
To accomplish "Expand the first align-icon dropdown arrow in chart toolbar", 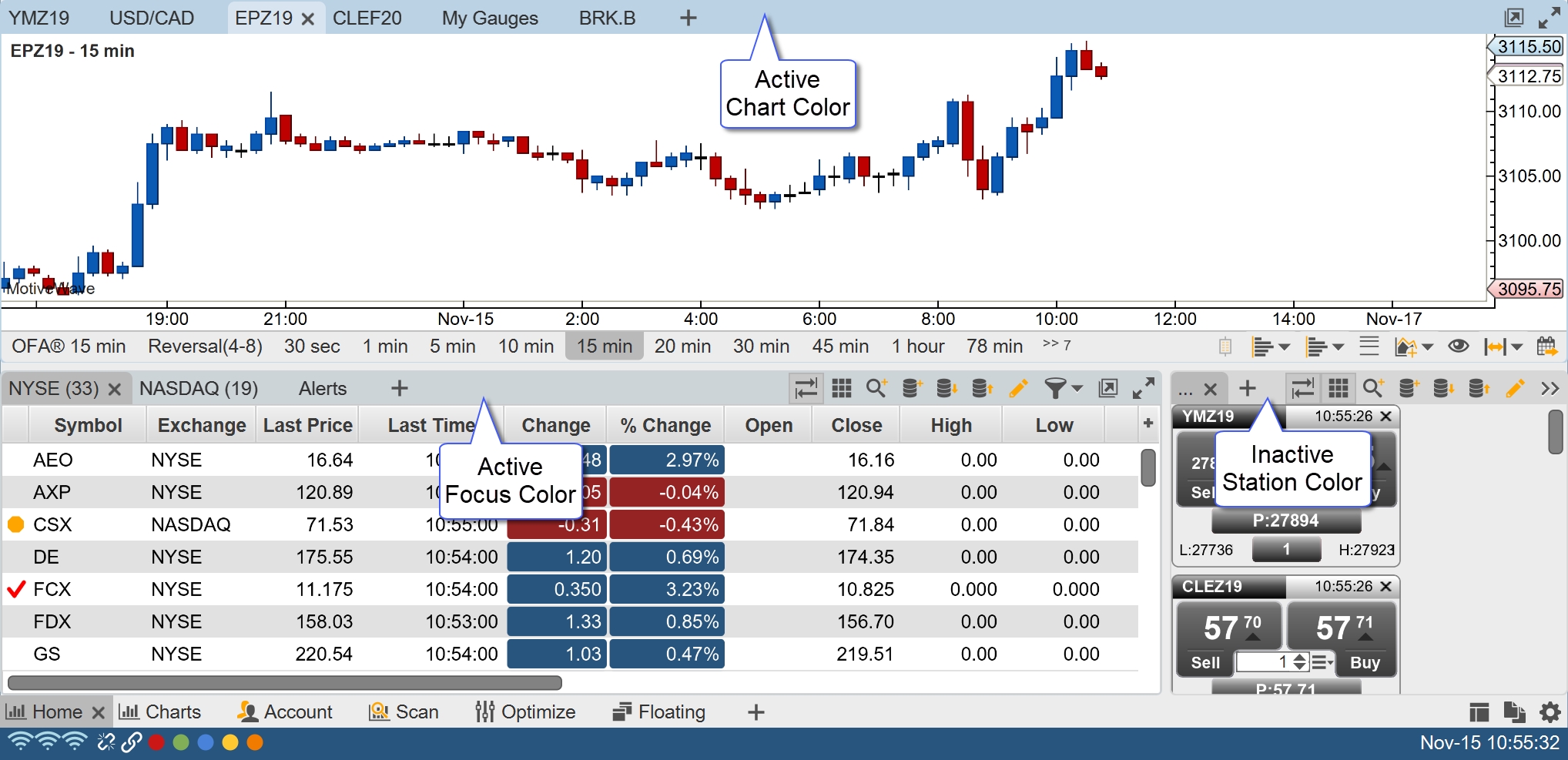I will [x=1284, y=347].
